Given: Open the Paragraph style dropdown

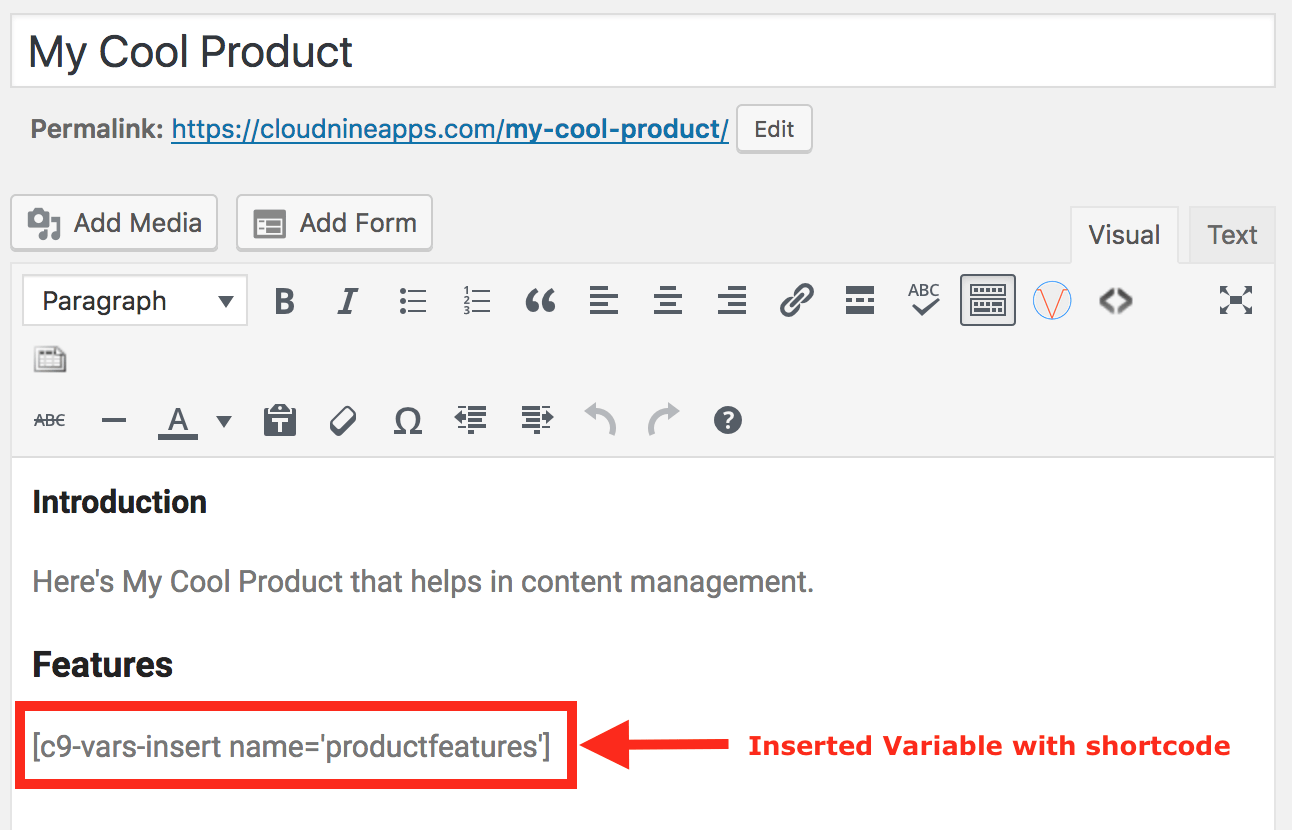Looking at the screenshot, I should 134,300.
